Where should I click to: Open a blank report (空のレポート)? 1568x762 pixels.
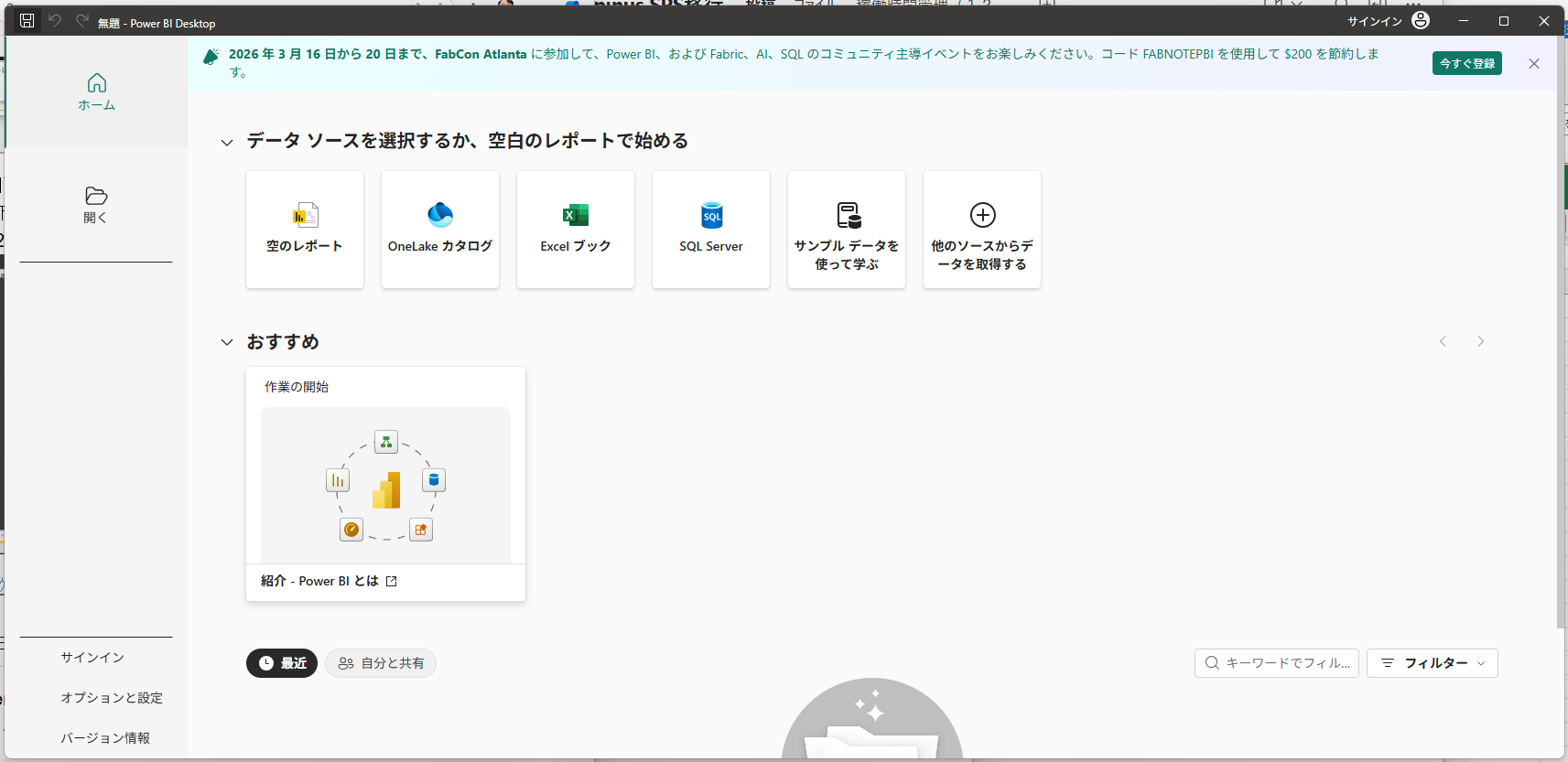[305, 230]
